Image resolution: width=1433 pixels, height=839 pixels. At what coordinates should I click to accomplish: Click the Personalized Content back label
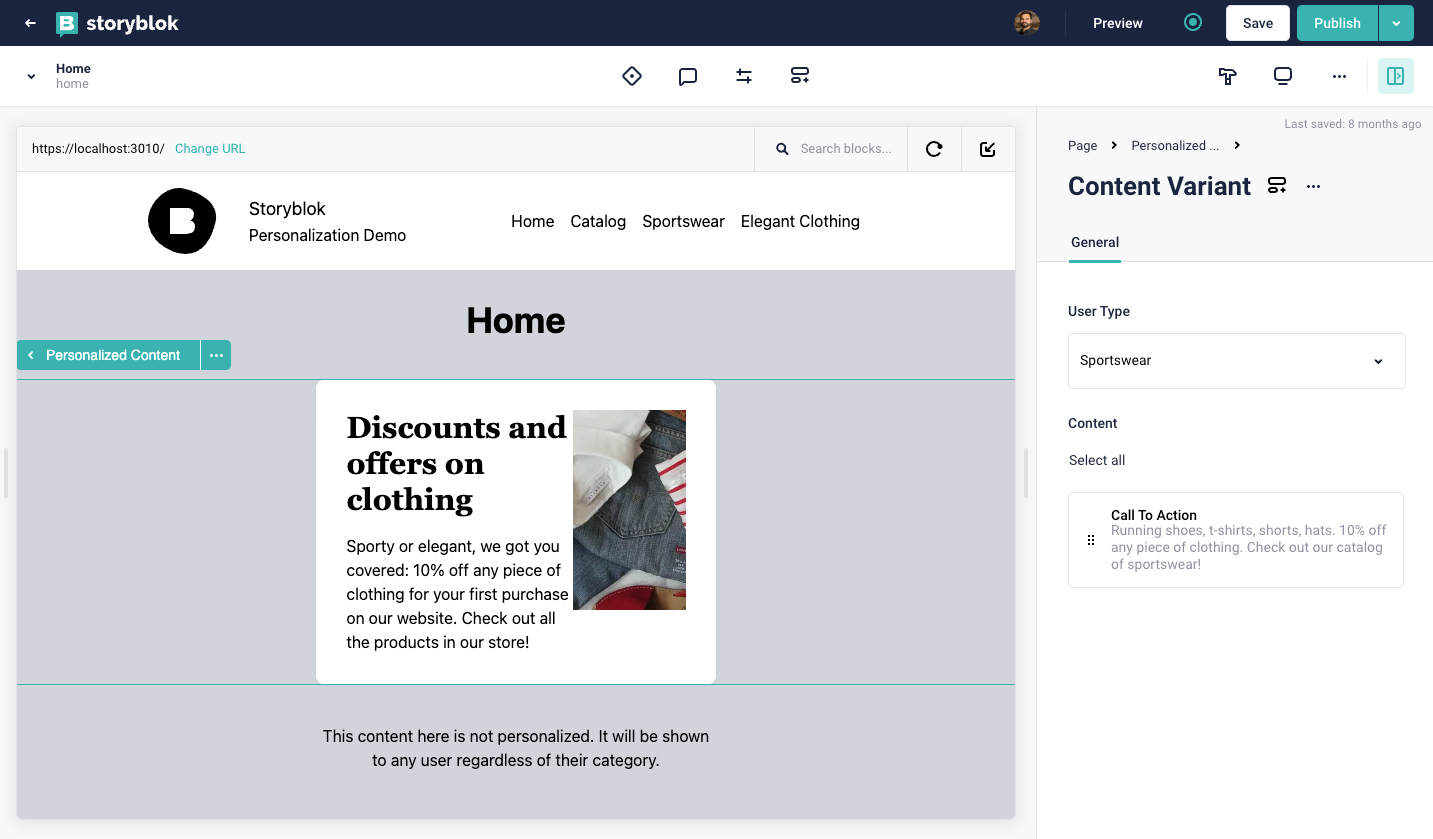pyautogui.click(x=108, y=355)
